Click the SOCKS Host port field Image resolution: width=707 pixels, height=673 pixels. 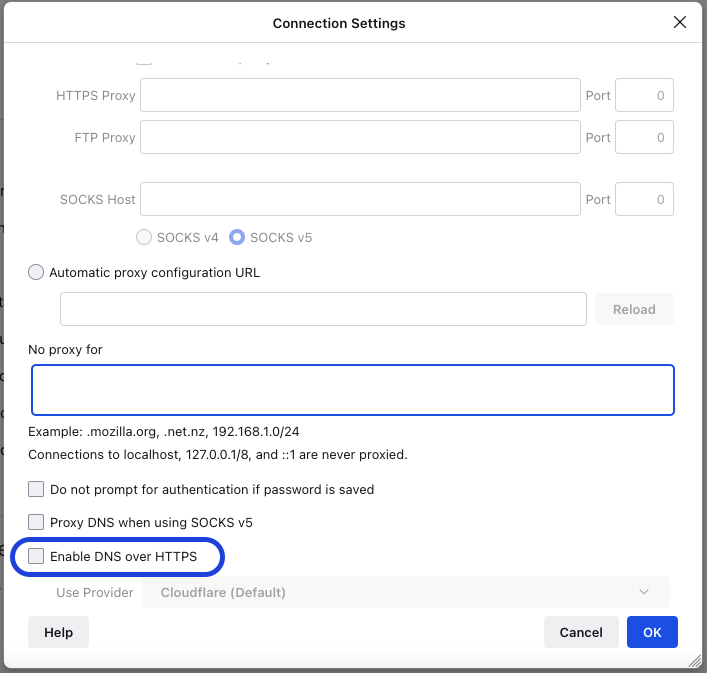click(x=644, y=199)
